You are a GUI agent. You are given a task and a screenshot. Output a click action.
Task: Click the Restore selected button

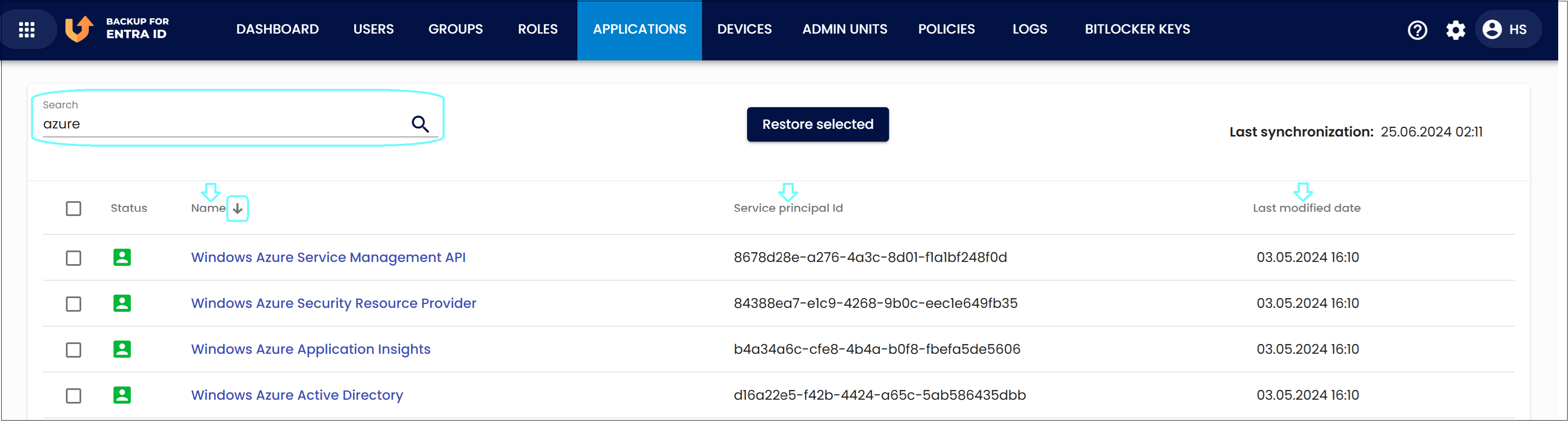(818, 124)
